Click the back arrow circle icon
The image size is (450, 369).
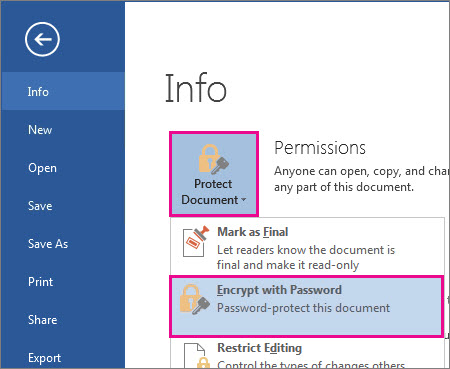(42, 39)
